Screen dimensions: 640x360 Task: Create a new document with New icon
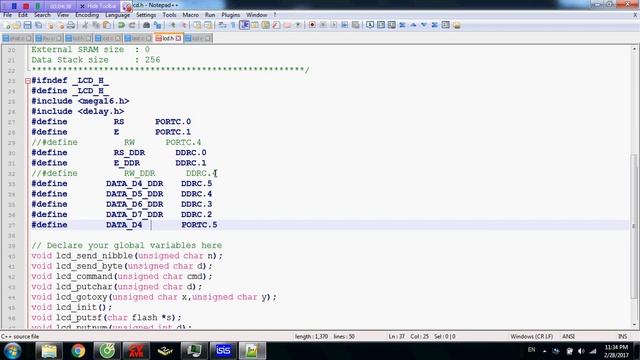7,25
